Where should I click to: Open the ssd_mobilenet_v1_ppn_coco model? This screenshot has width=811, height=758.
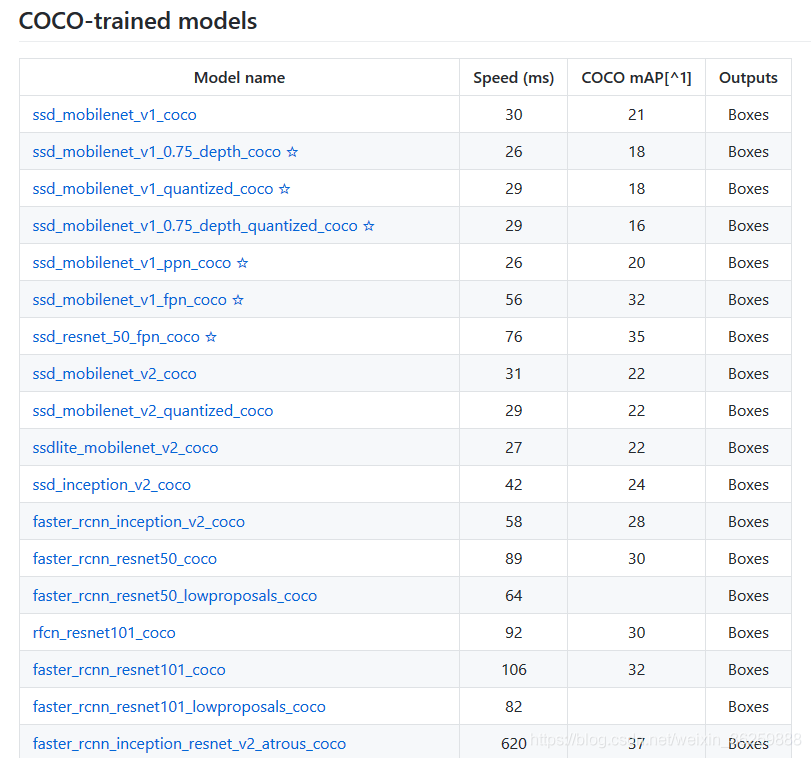pyautogui.click(x=132, y=263)
